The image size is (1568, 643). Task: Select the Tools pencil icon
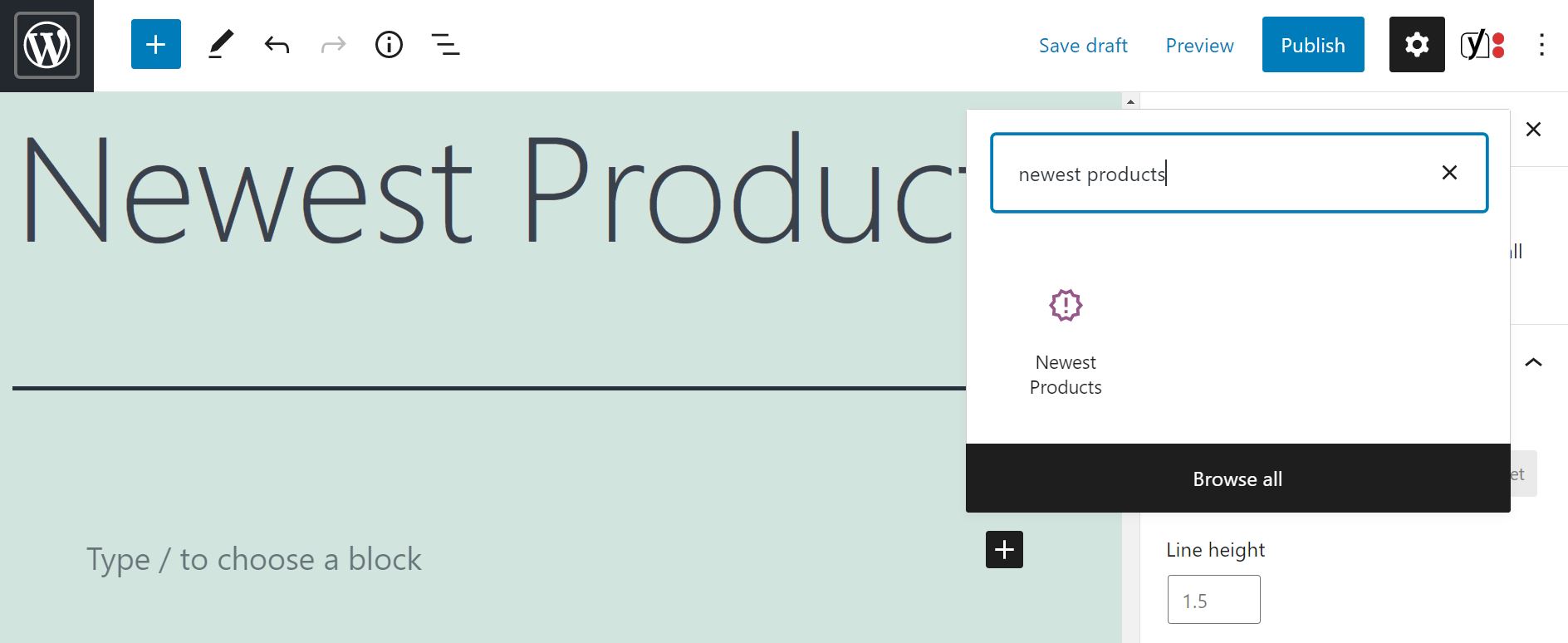tap(219, 44)
